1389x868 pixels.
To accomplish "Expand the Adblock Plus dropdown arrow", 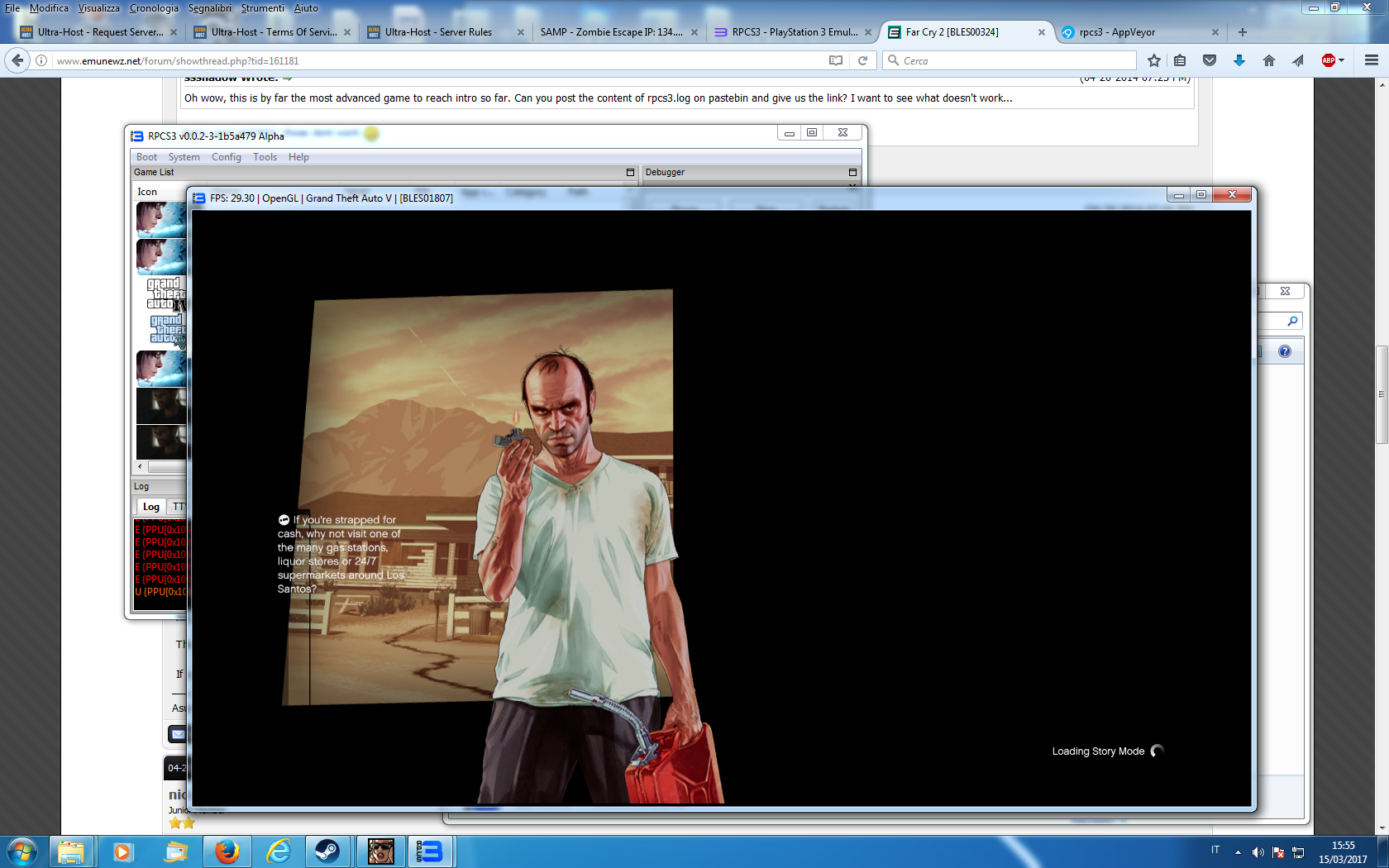I will tap(1341, 60).
